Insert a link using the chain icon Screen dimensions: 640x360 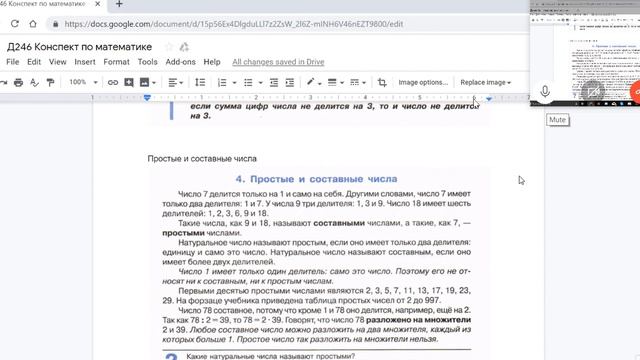[113, 82]
